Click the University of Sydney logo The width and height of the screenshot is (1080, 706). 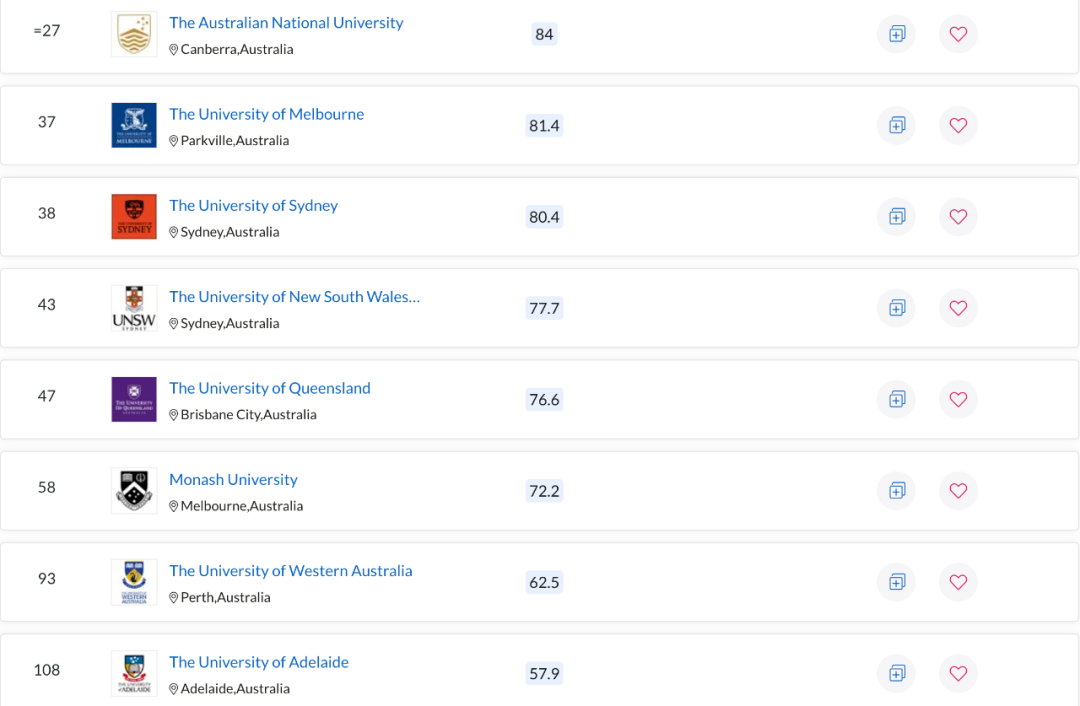(x=134, y=216)
